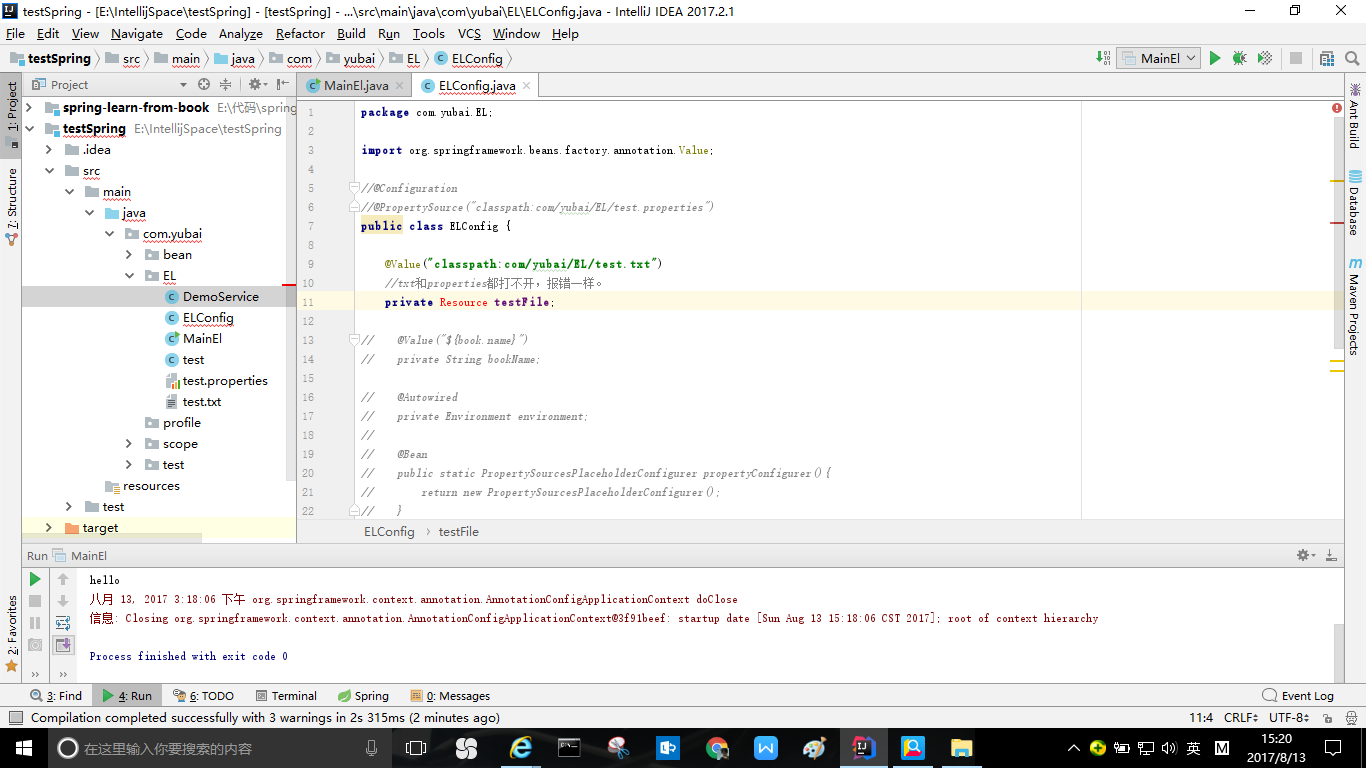Rerun MainEl in the Run panel

tap(35, 579)
